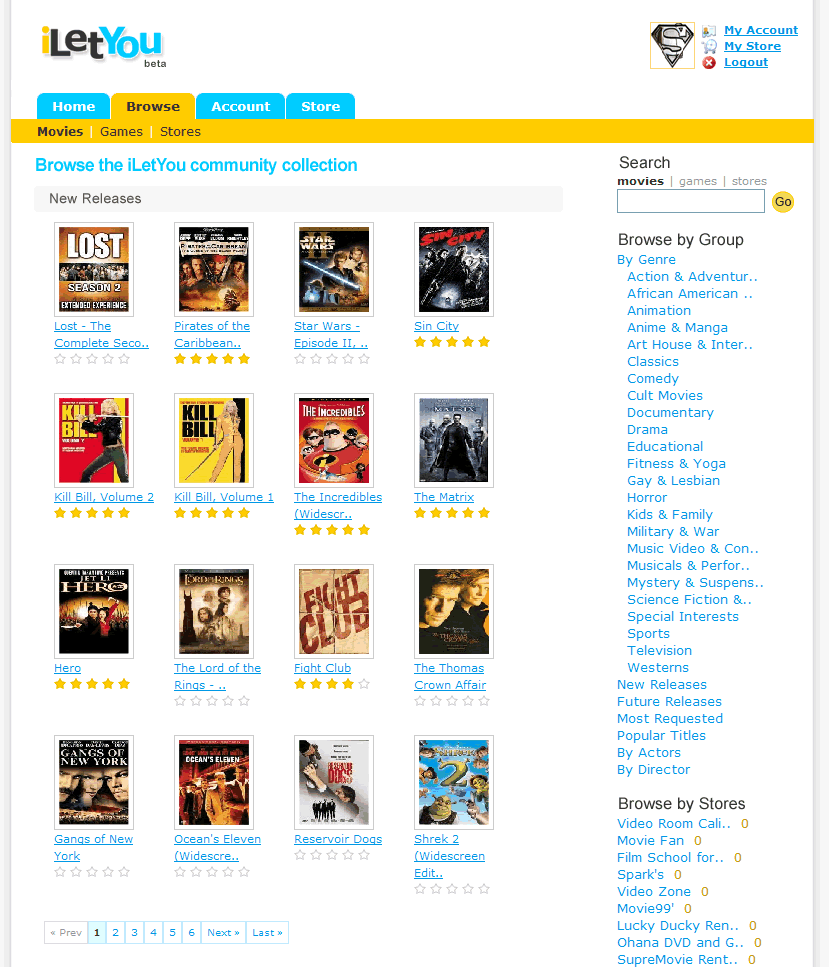Open the Pirates of the Caribbean cover
The width and height of the screenshot is (829, 967).
tap(213, 270)
